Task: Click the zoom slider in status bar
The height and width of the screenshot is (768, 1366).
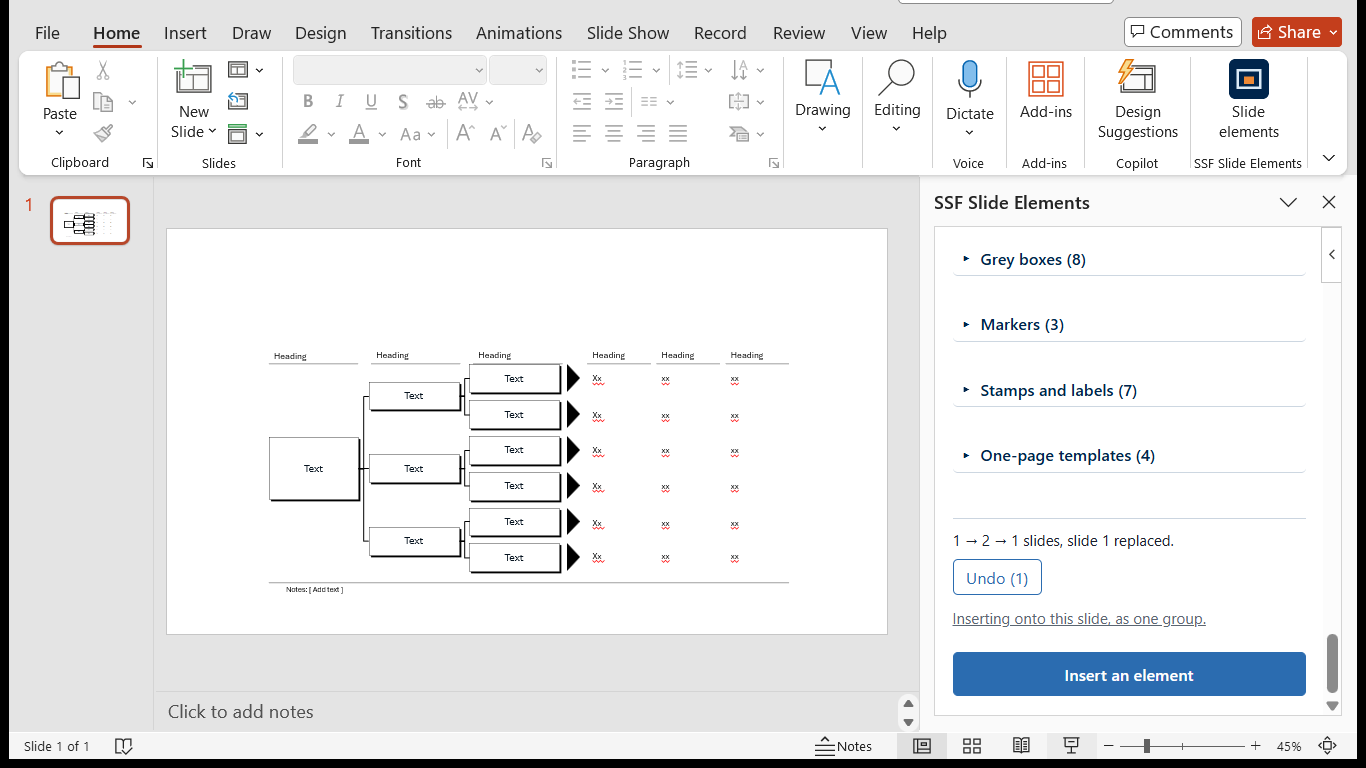Action: coord(1183,746)
